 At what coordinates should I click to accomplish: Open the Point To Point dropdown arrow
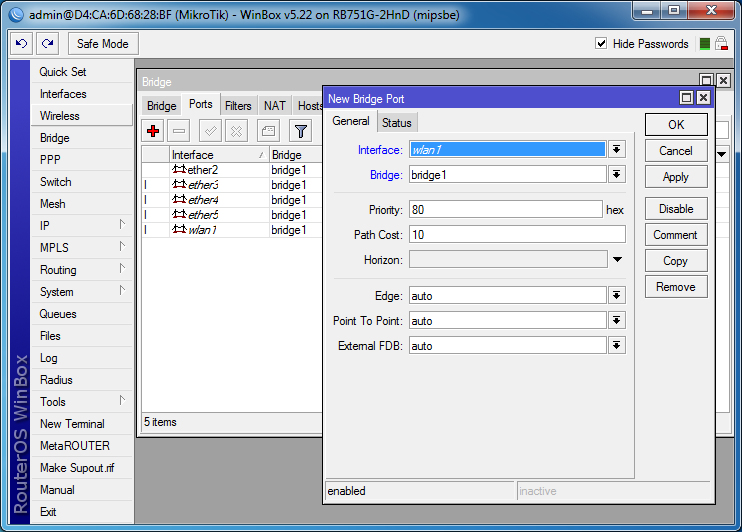point(616,321)
